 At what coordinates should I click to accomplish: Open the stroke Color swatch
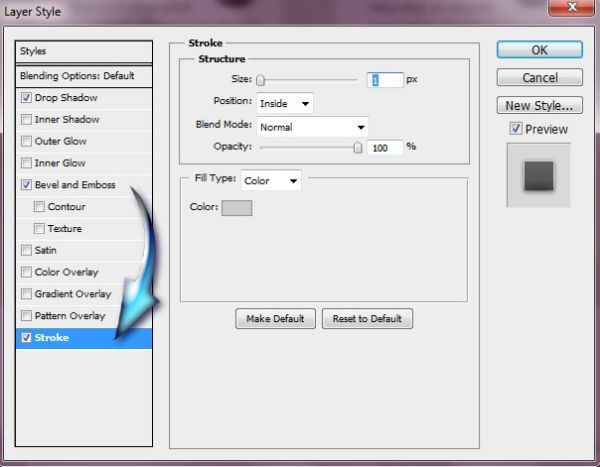pos(237,208)
